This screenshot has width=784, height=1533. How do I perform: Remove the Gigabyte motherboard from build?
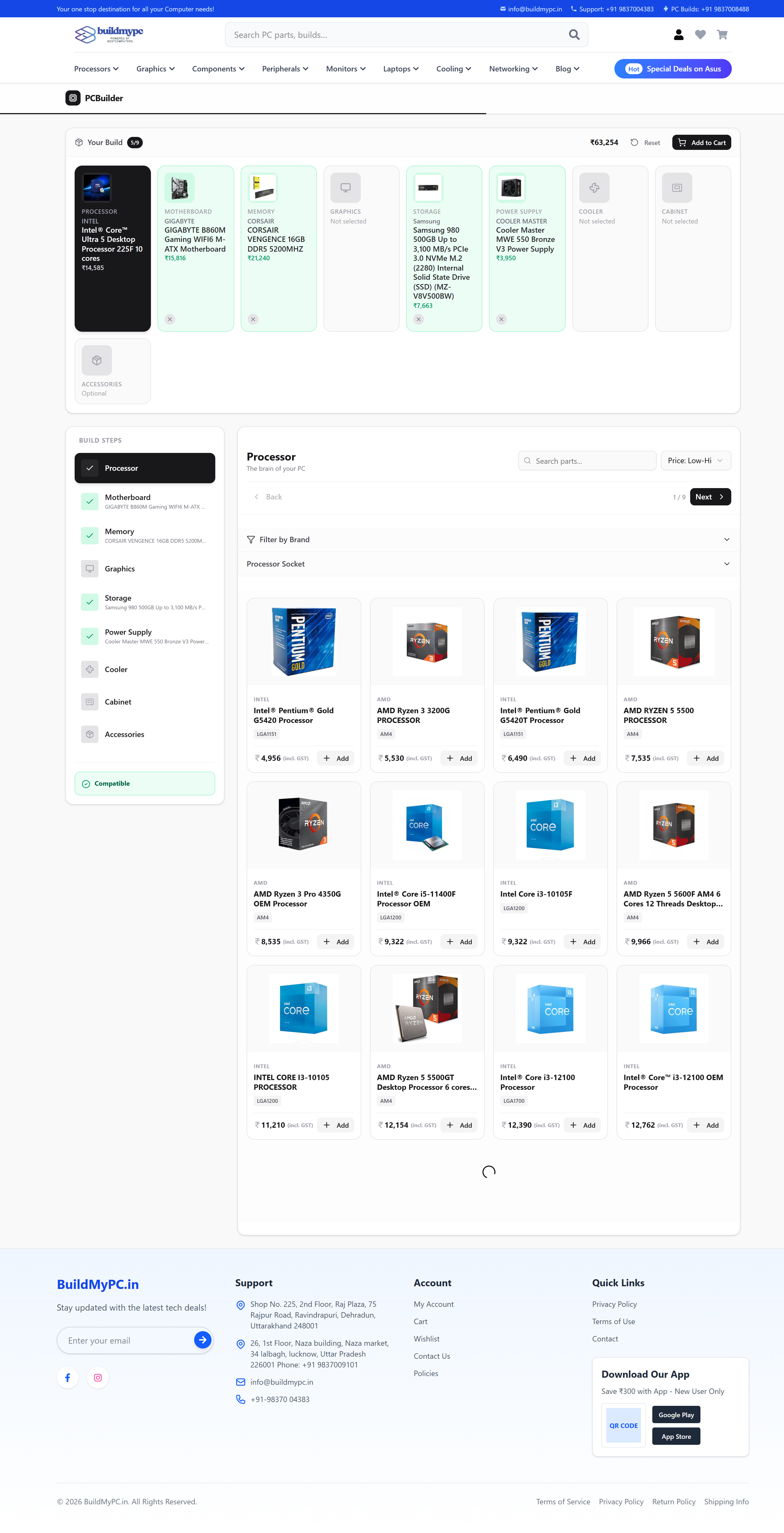170,320
